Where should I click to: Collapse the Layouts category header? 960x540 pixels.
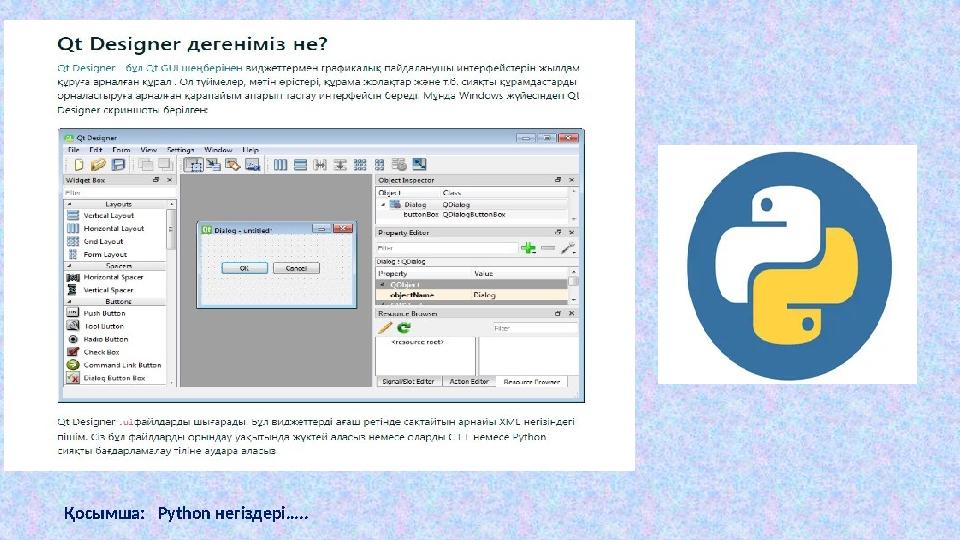115,204
